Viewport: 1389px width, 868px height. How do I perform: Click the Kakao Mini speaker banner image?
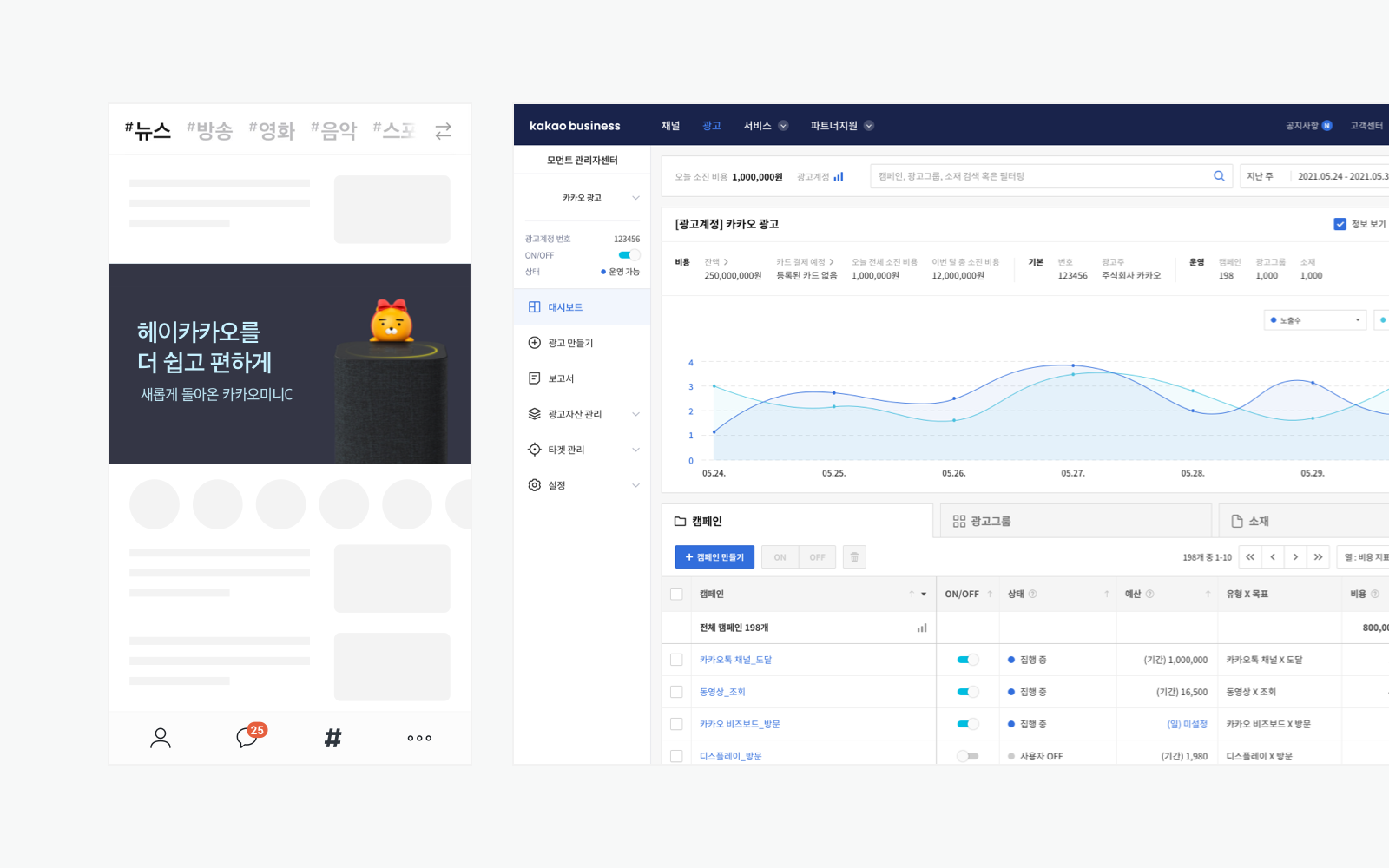pos(290,364)
